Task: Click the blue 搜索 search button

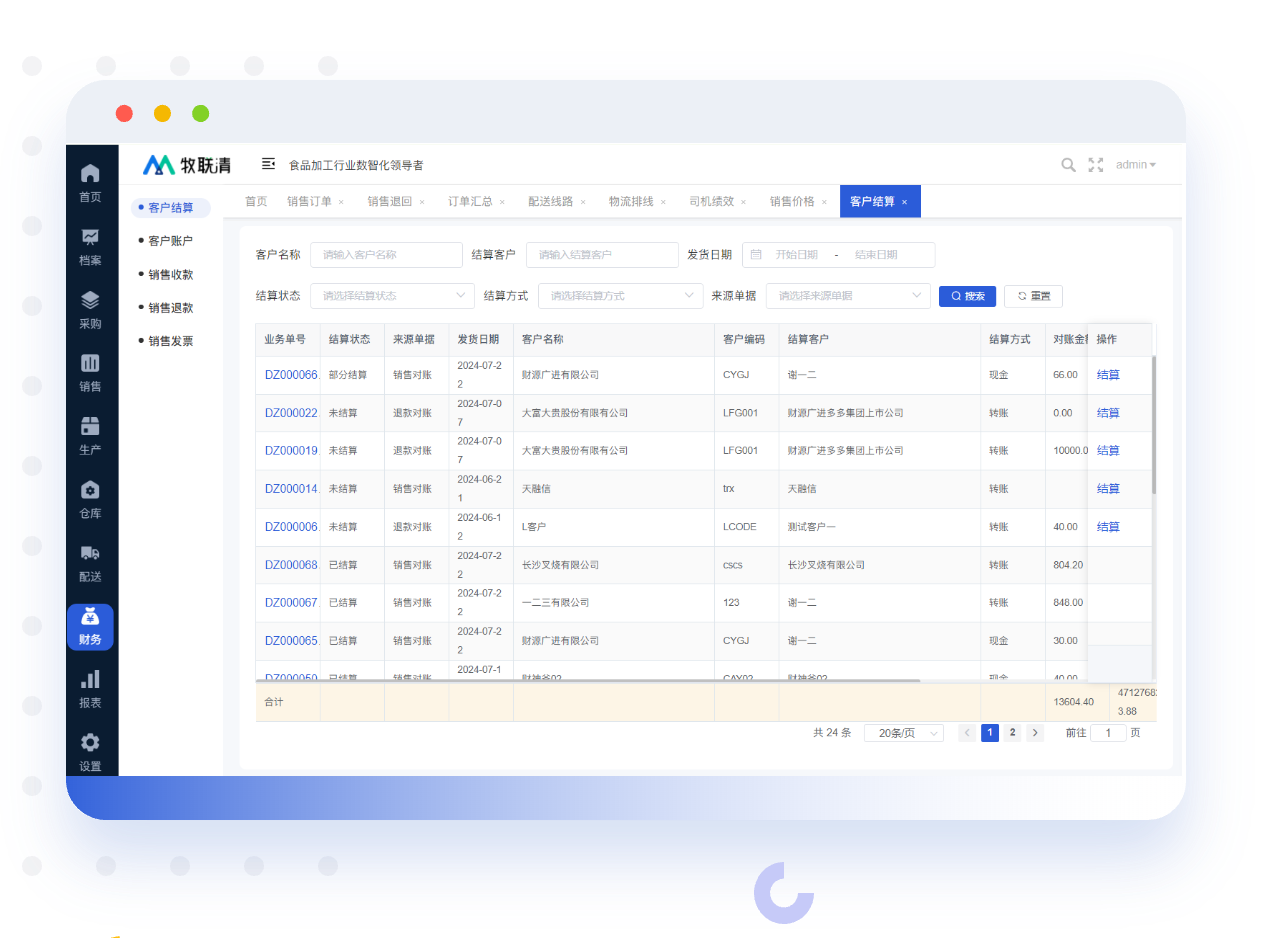Action: [967, 296]
